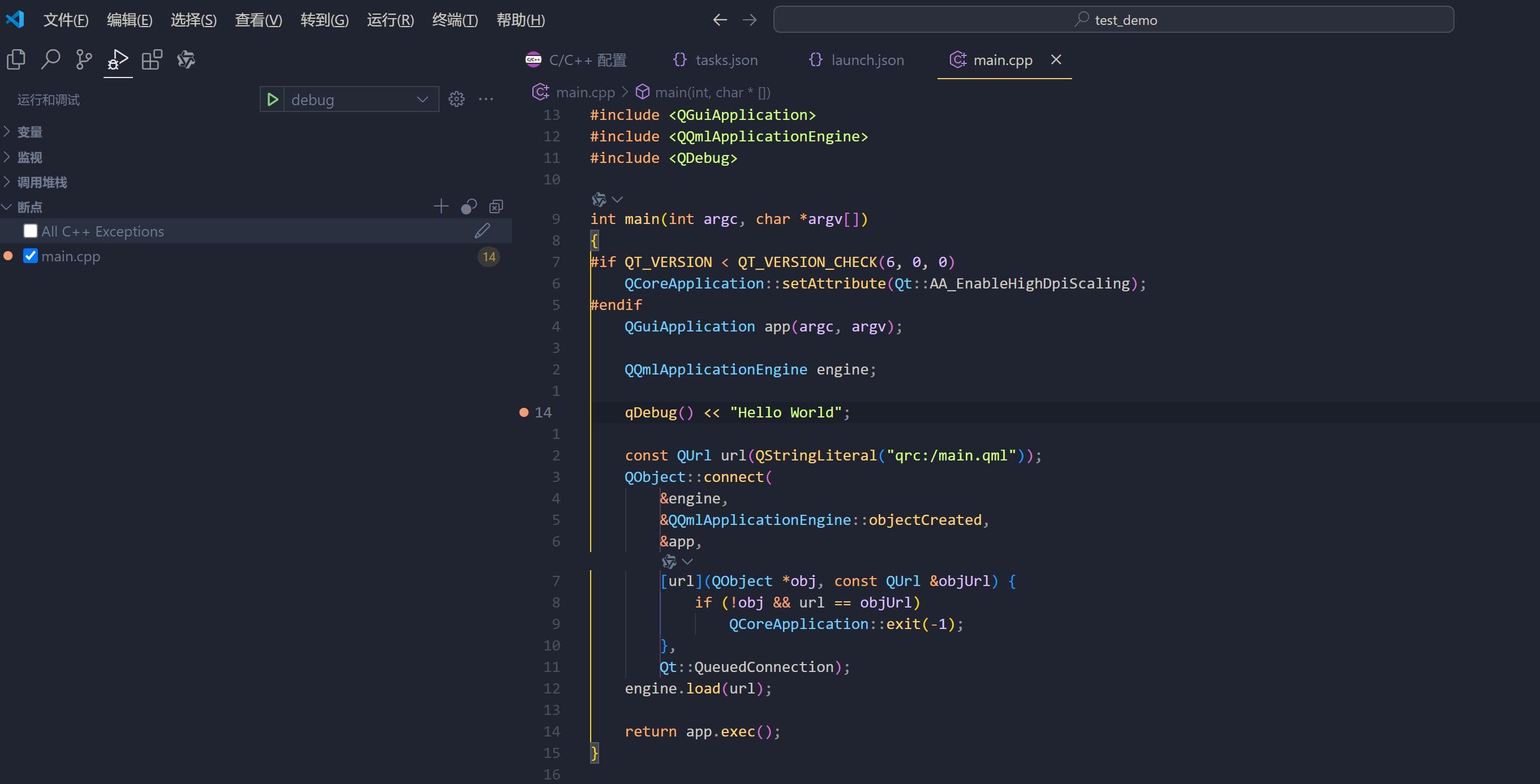This screenshot has height=784, width=1540.
Task: Open the more actions ellipsis in debug panel
Action: [x=486, y=99]
